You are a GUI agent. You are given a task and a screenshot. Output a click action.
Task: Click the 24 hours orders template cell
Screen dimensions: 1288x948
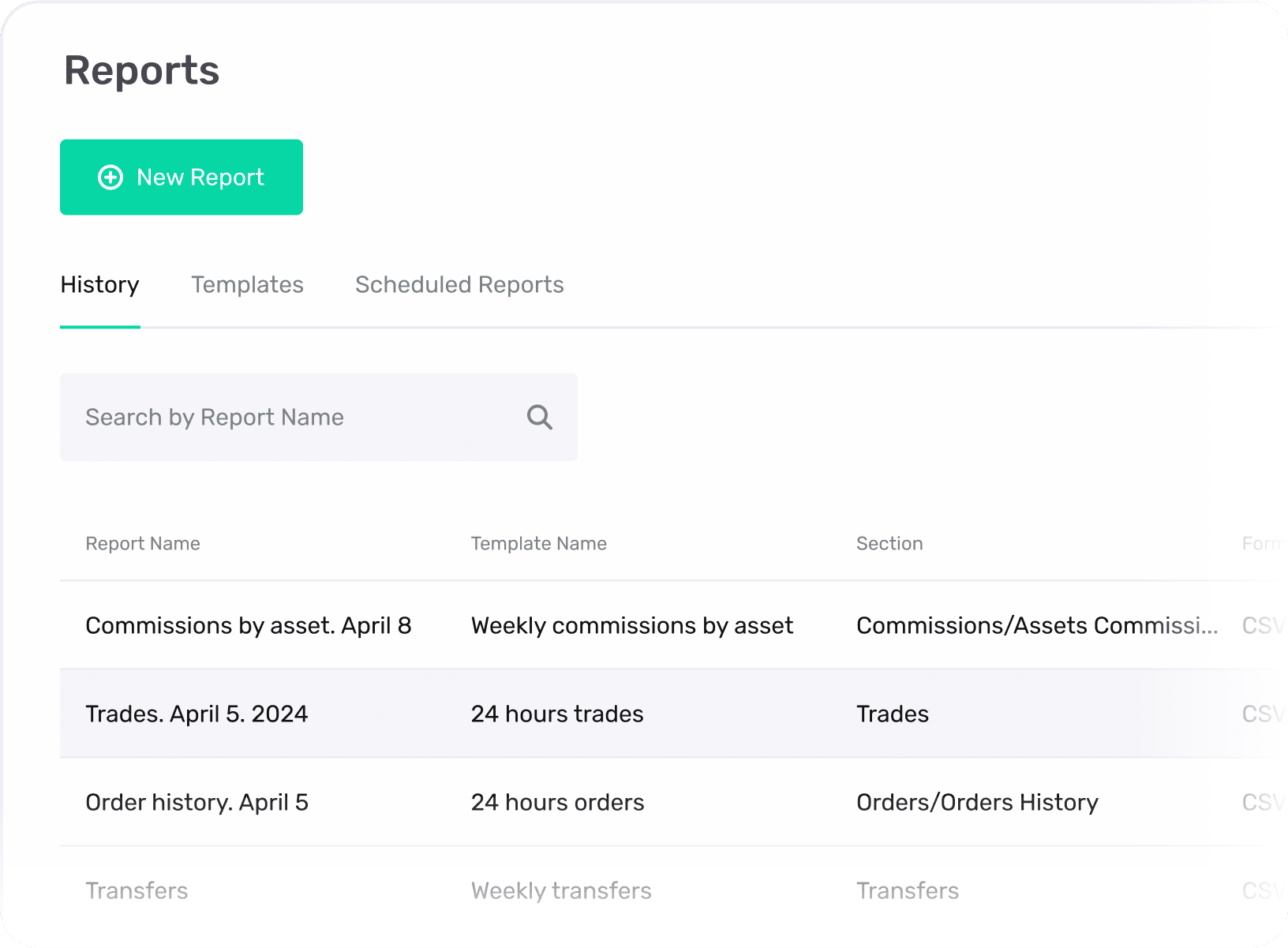tap(557, 802)
